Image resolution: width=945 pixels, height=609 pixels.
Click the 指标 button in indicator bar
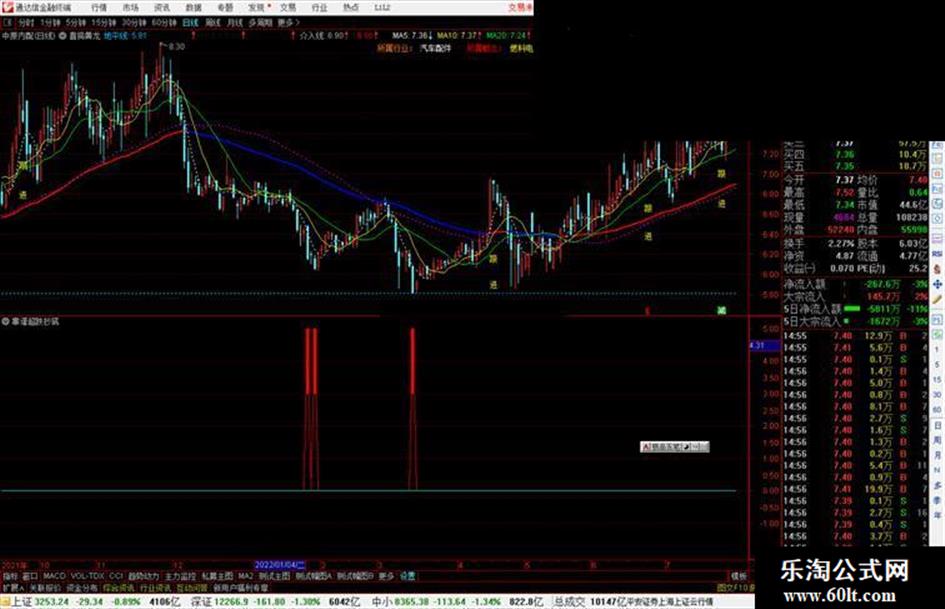point(10,576)
